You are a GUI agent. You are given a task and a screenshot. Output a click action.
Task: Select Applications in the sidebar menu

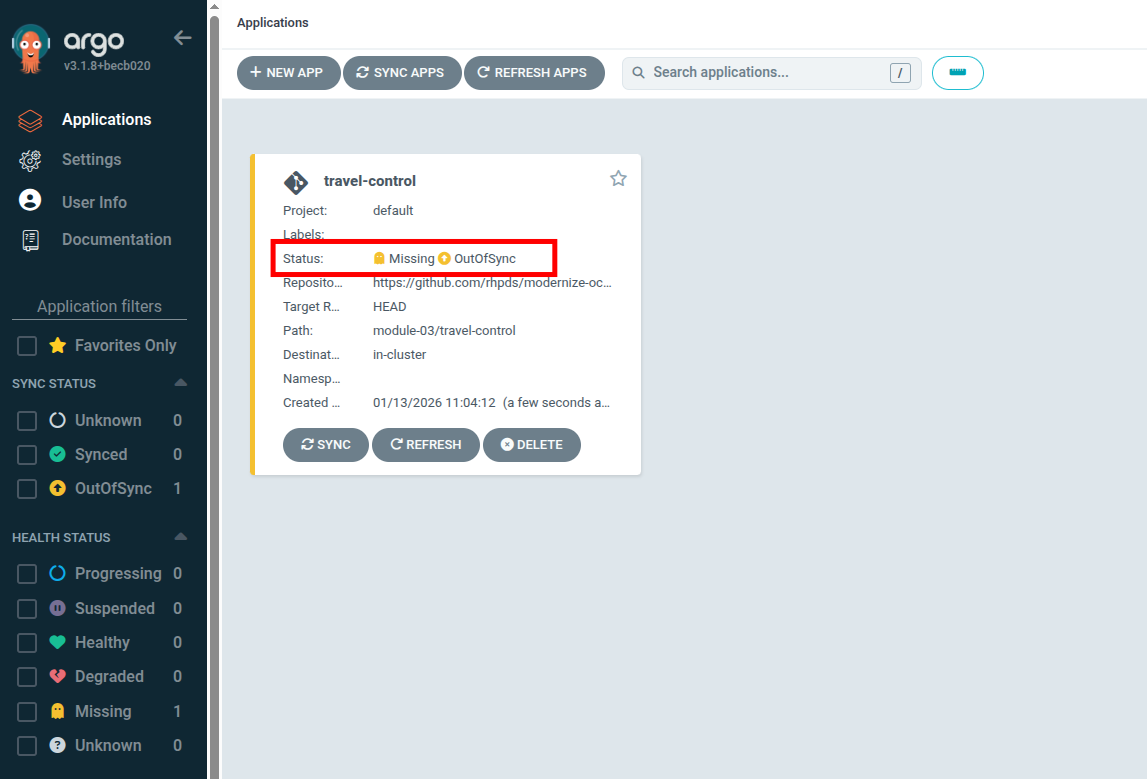point(105,119)
